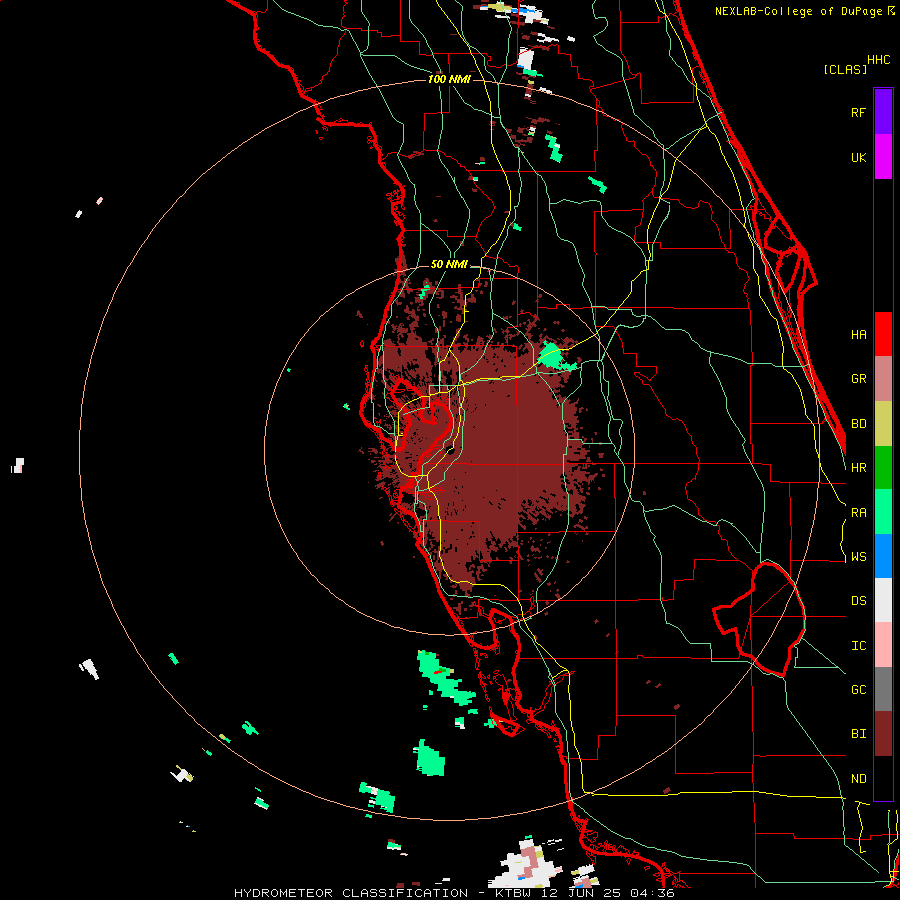Click the "RF" legend label
The width and height of the screenshot is (900, 900).
point(858,112)
